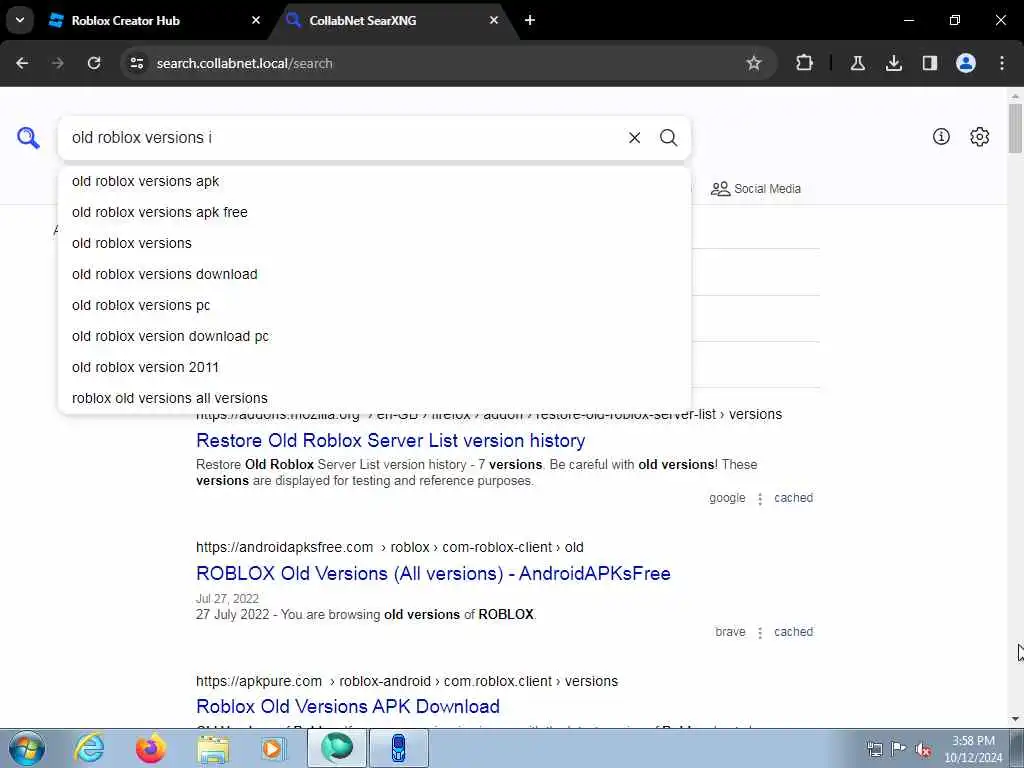
Task: Open the tab search dropdown arrow
Action: click(20, 20)
